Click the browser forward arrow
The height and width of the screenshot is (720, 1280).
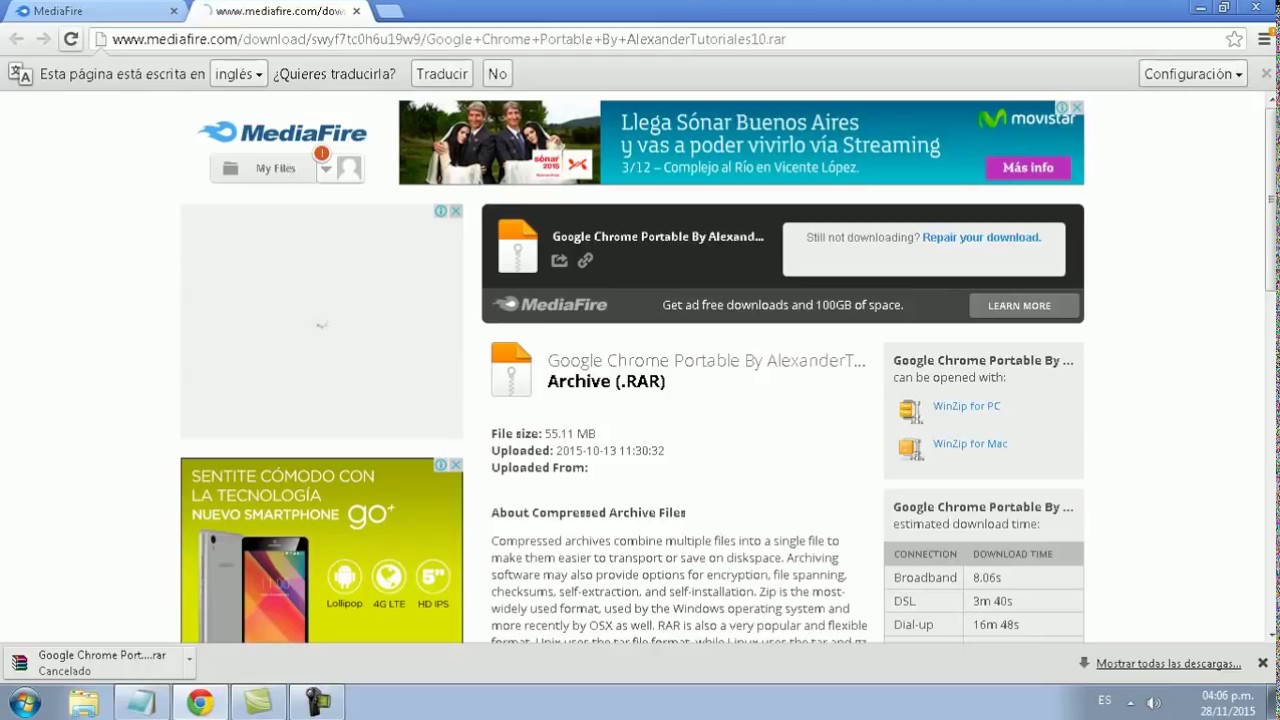(43, 39)
